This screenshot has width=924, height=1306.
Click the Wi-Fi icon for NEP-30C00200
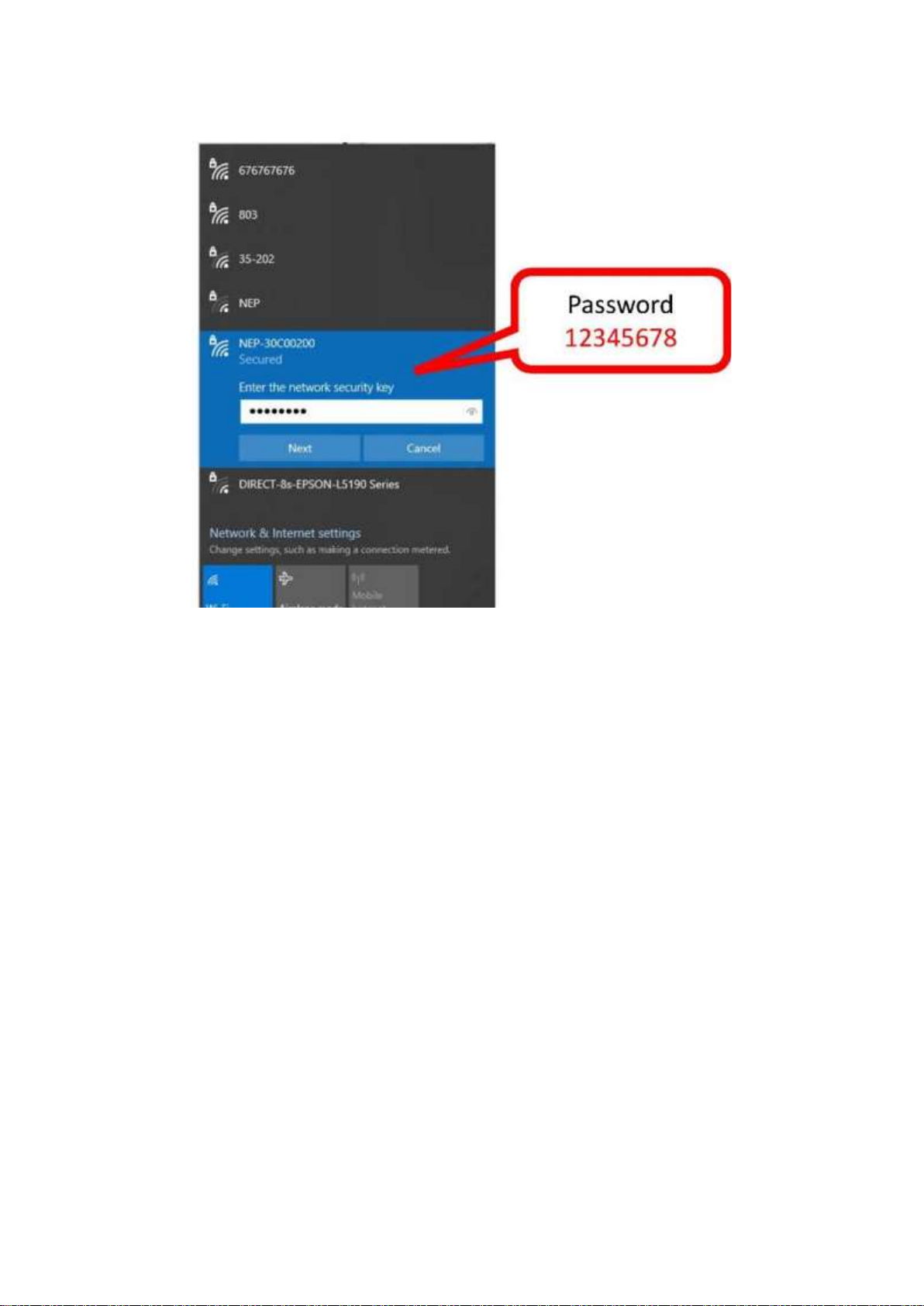tap(219, 346)
